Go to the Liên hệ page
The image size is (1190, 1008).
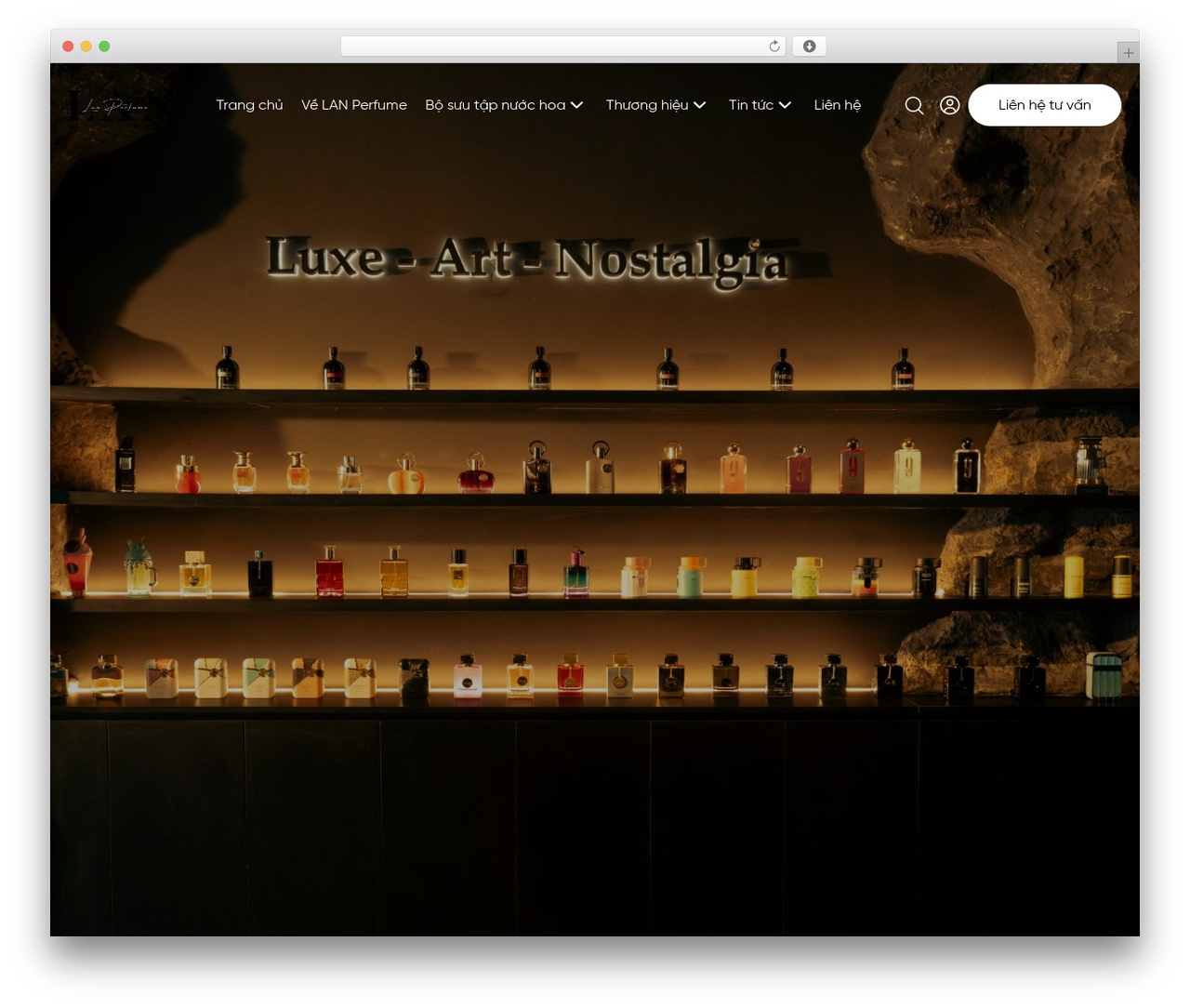pyautogui.click(x=838, y=105)
